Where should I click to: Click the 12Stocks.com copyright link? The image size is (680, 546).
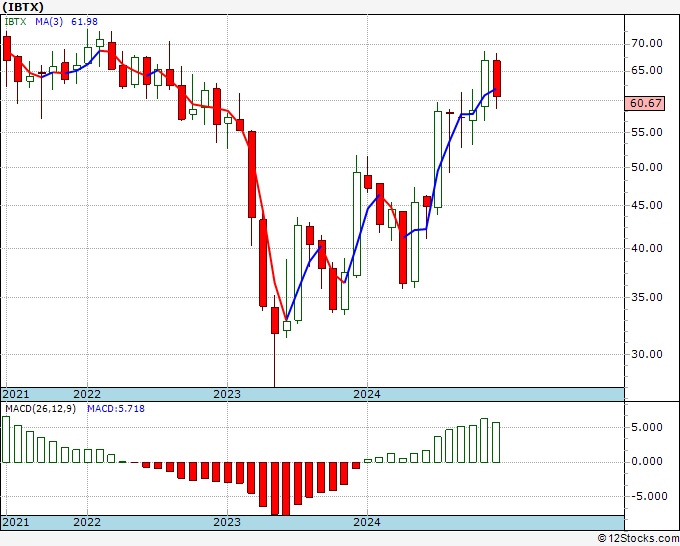tap(638, 539)
